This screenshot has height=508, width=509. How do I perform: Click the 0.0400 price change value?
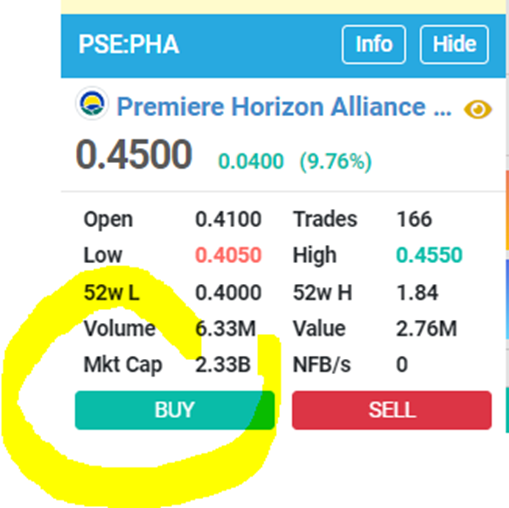(x=251, y=161)
